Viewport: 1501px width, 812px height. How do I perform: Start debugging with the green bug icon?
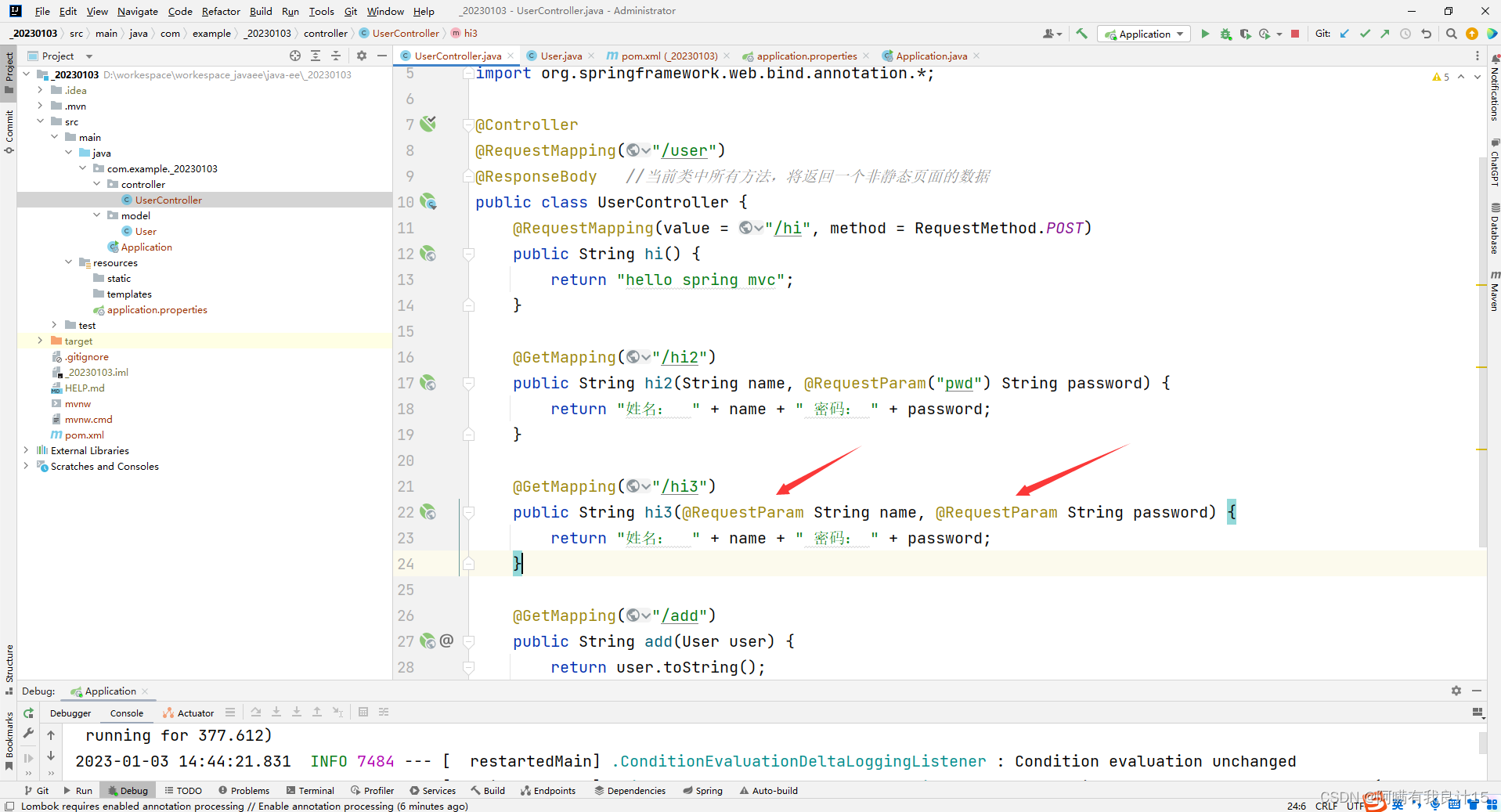(x=1225, y=34)
